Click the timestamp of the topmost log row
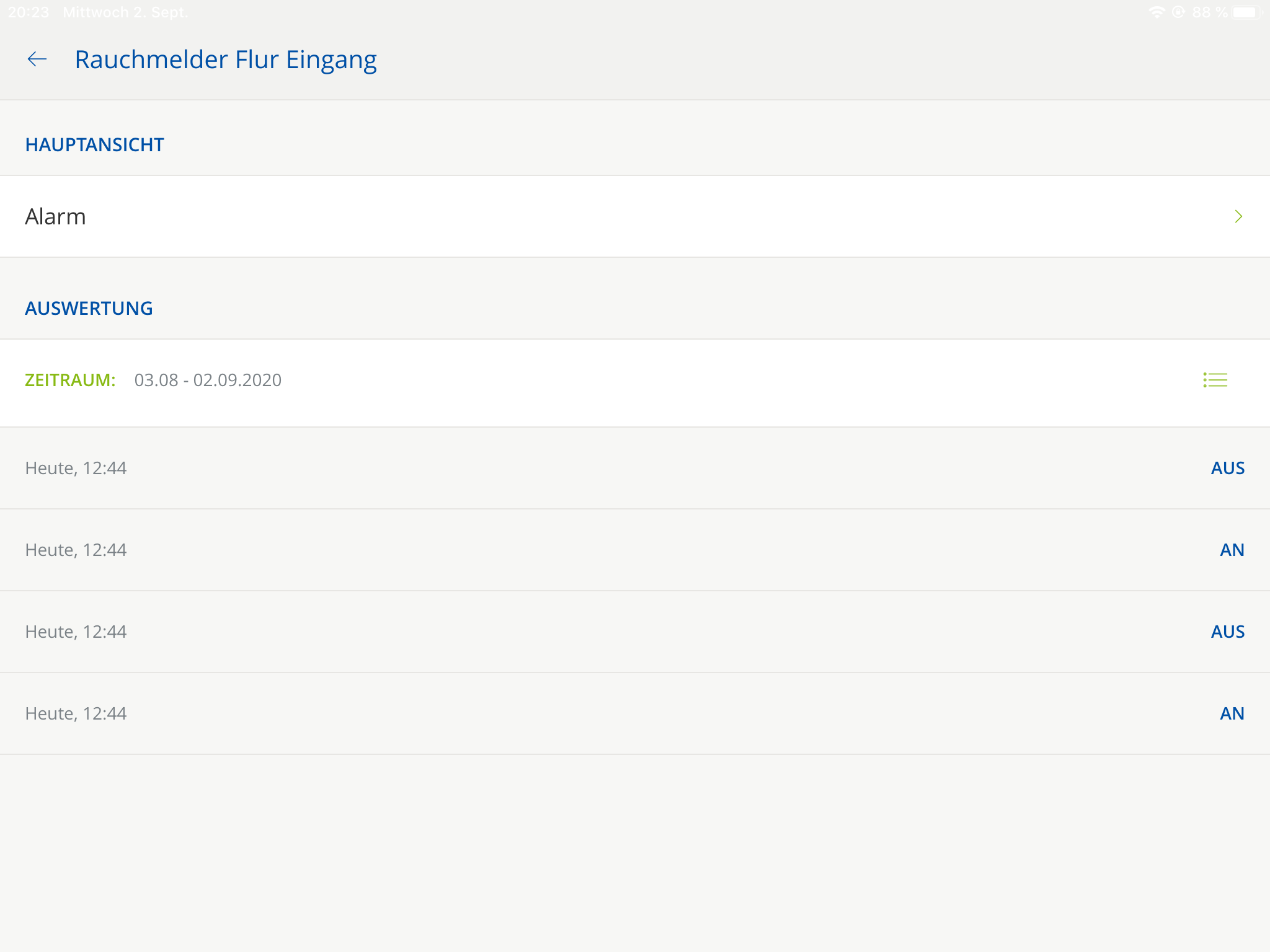The image size is (1270, 952). [76, 468]
